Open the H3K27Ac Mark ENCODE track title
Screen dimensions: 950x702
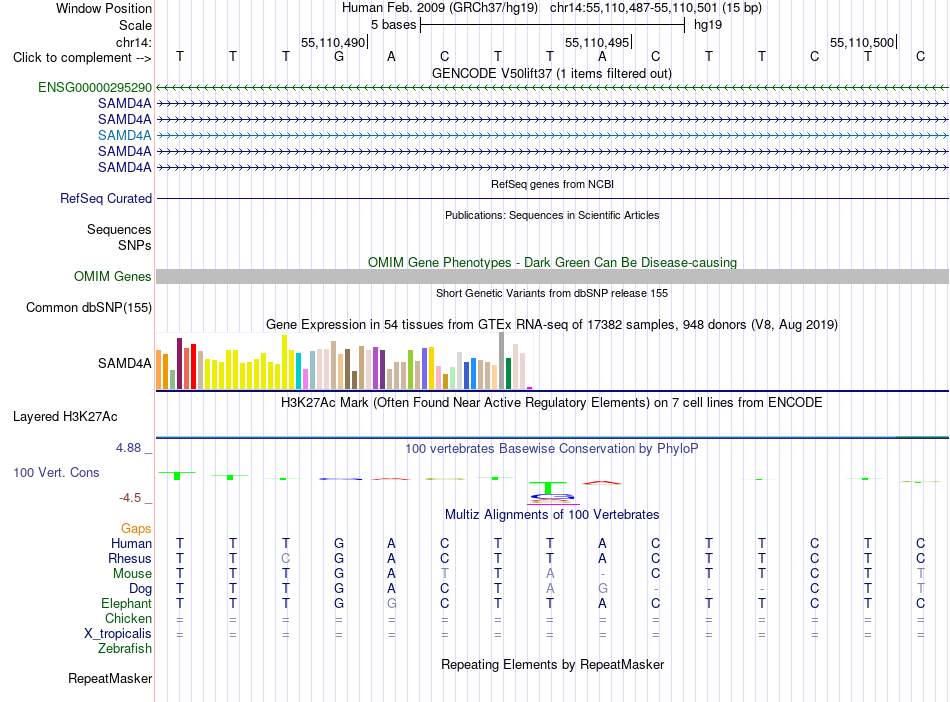click(x=551, y=403)
